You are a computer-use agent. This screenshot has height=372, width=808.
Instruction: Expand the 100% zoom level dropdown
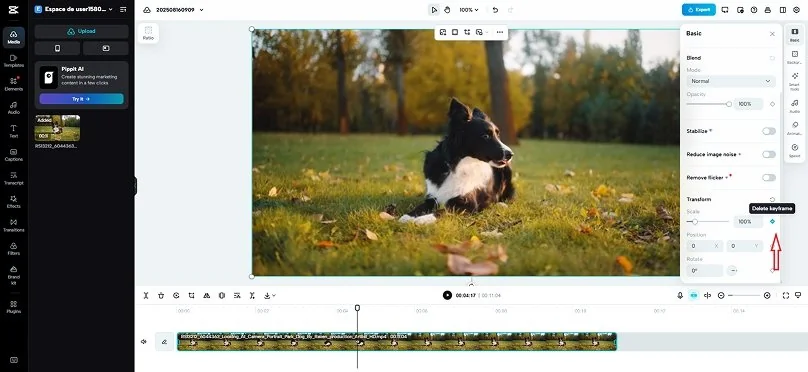(x=468, y=10)
